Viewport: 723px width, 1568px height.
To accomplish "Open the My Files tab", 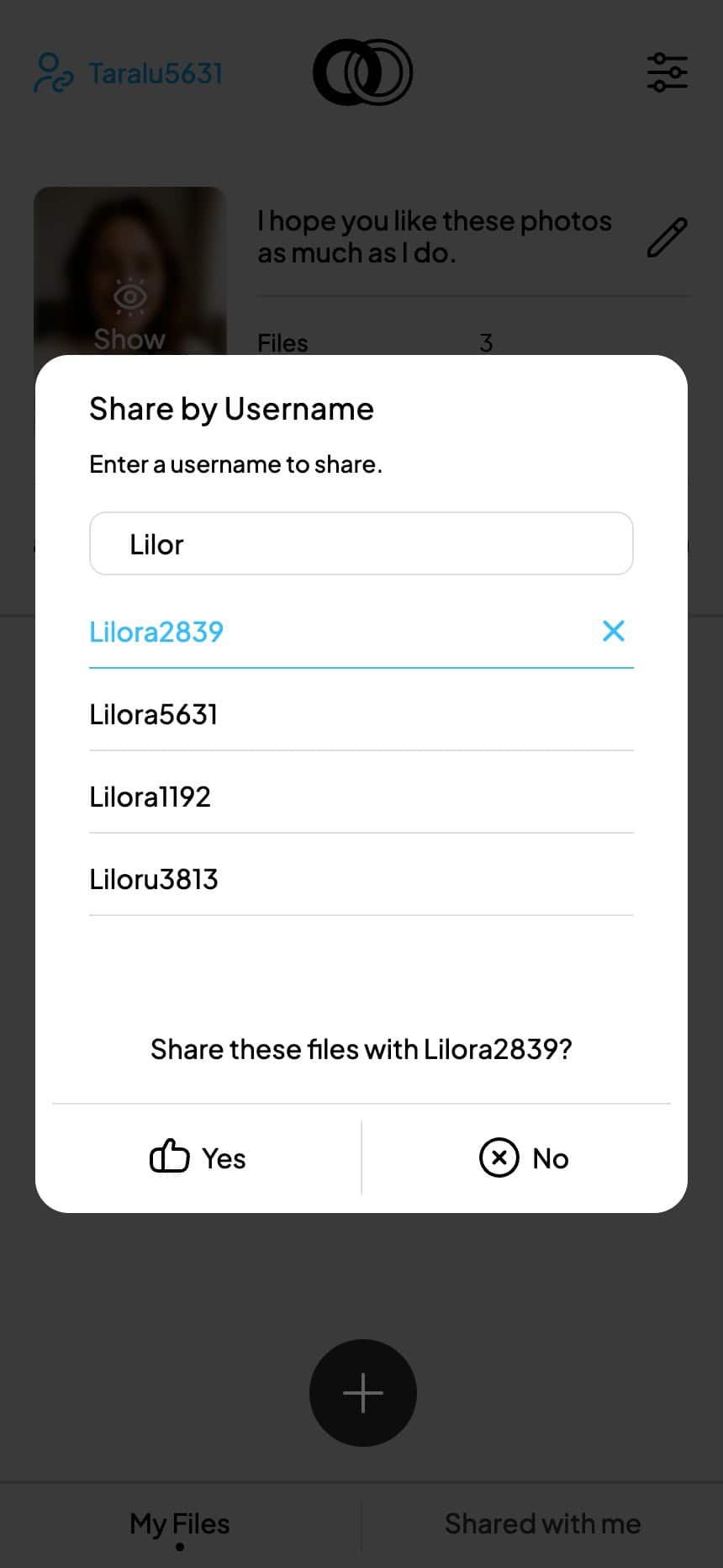I will [x=178, y=1523].
